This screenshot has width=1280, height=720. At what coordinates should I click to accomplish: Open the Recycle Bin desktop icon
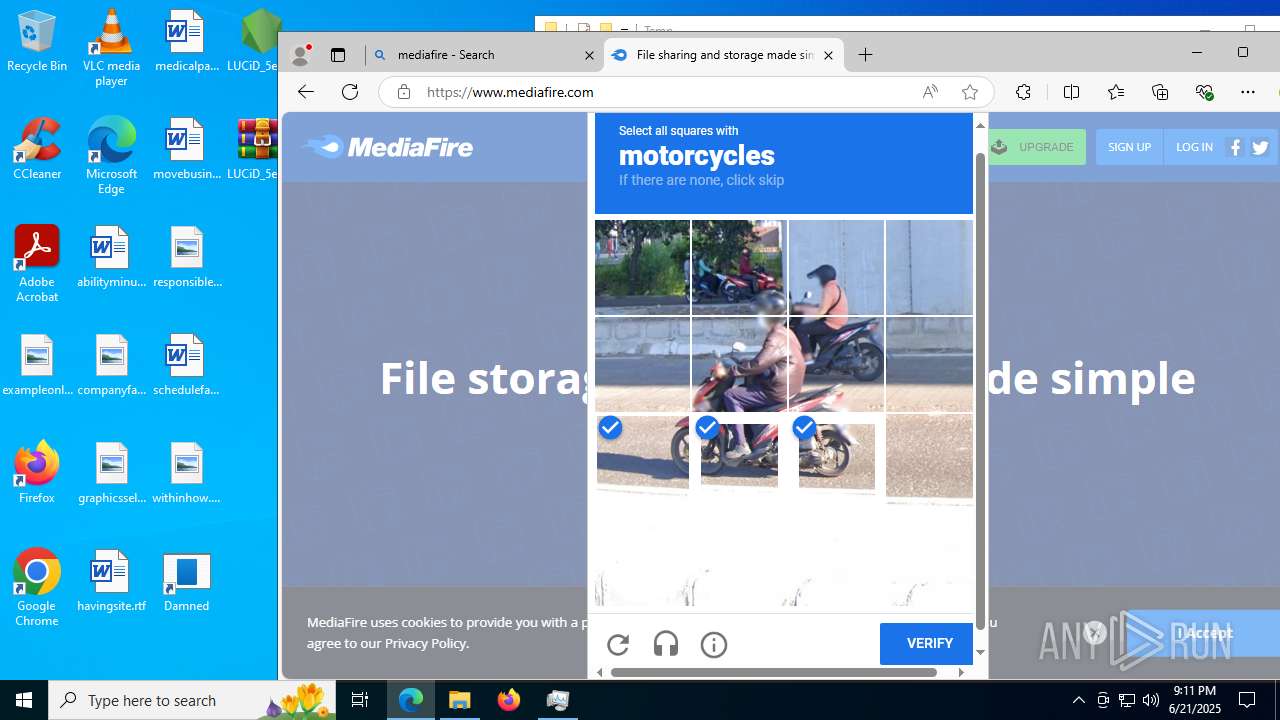click(37, 40)
